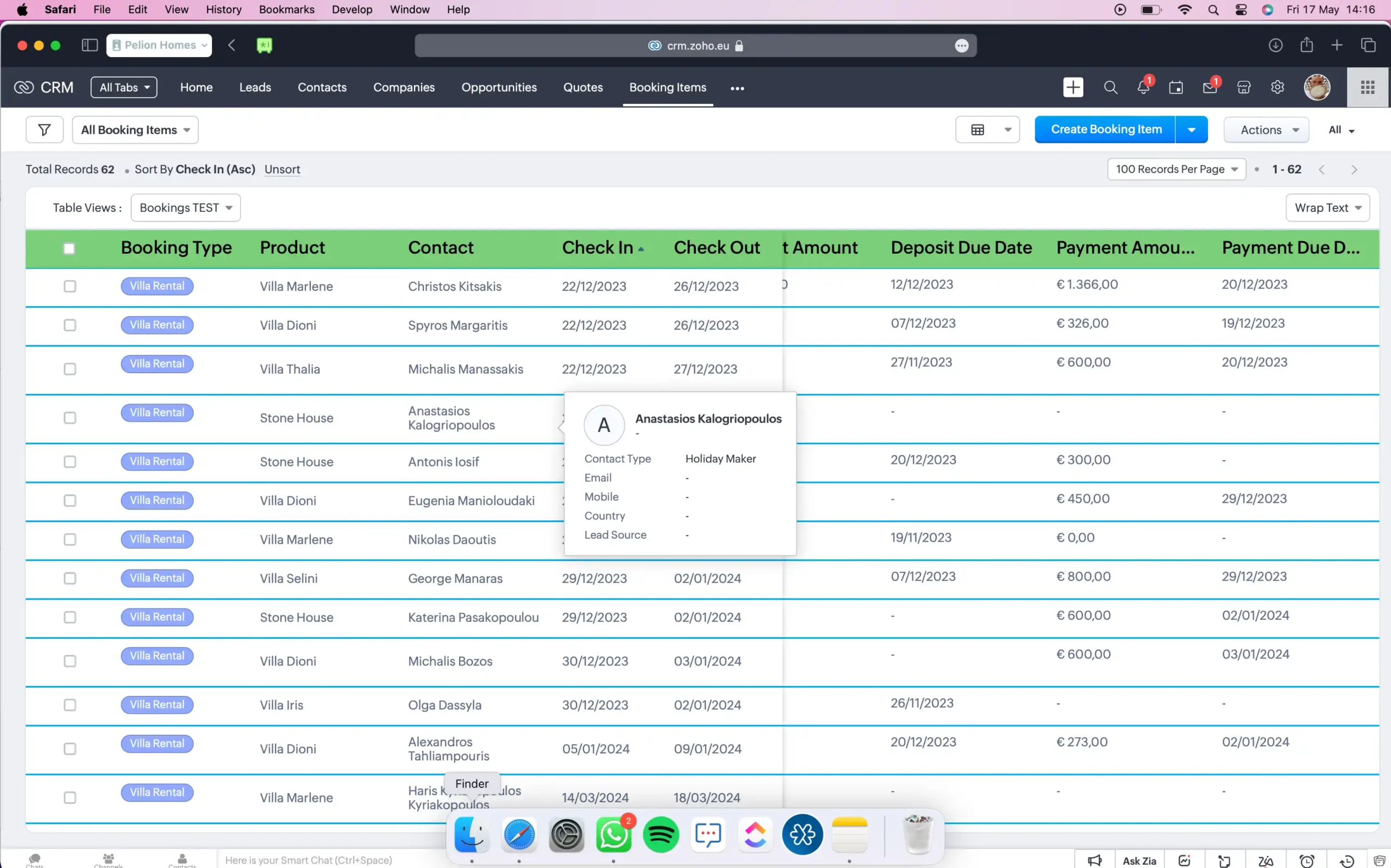Expand the All Booking Items view dropdown
The image size is (1391, 868).
tap(135, 130)
